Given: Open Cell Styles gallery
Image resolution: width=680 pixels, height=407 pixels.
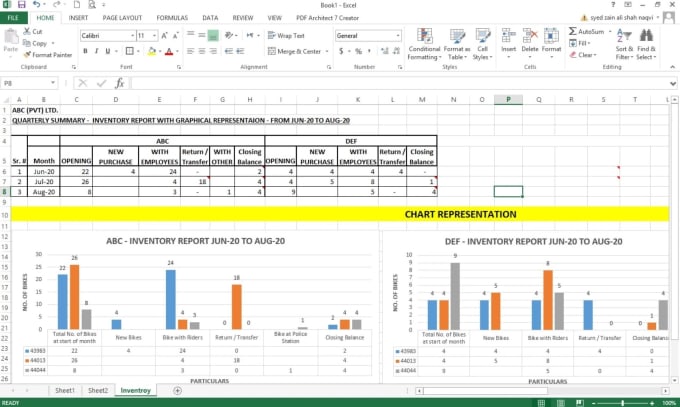Looking at the screenshot, I should pos(482,44).
